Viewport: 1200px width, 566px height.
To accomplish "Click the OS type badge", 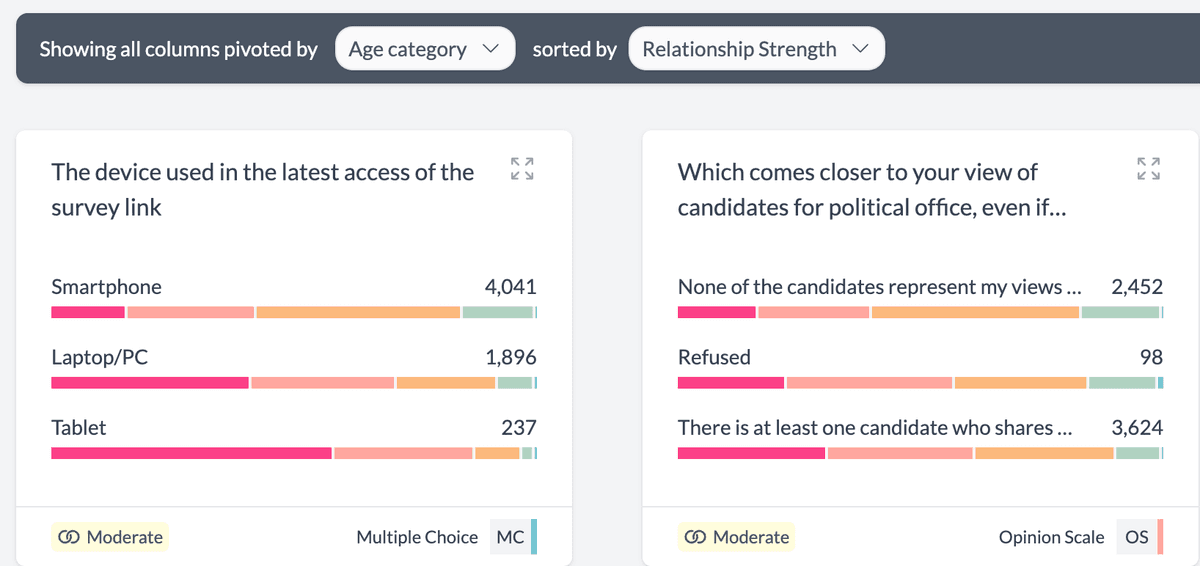I will pos(1136,537).
